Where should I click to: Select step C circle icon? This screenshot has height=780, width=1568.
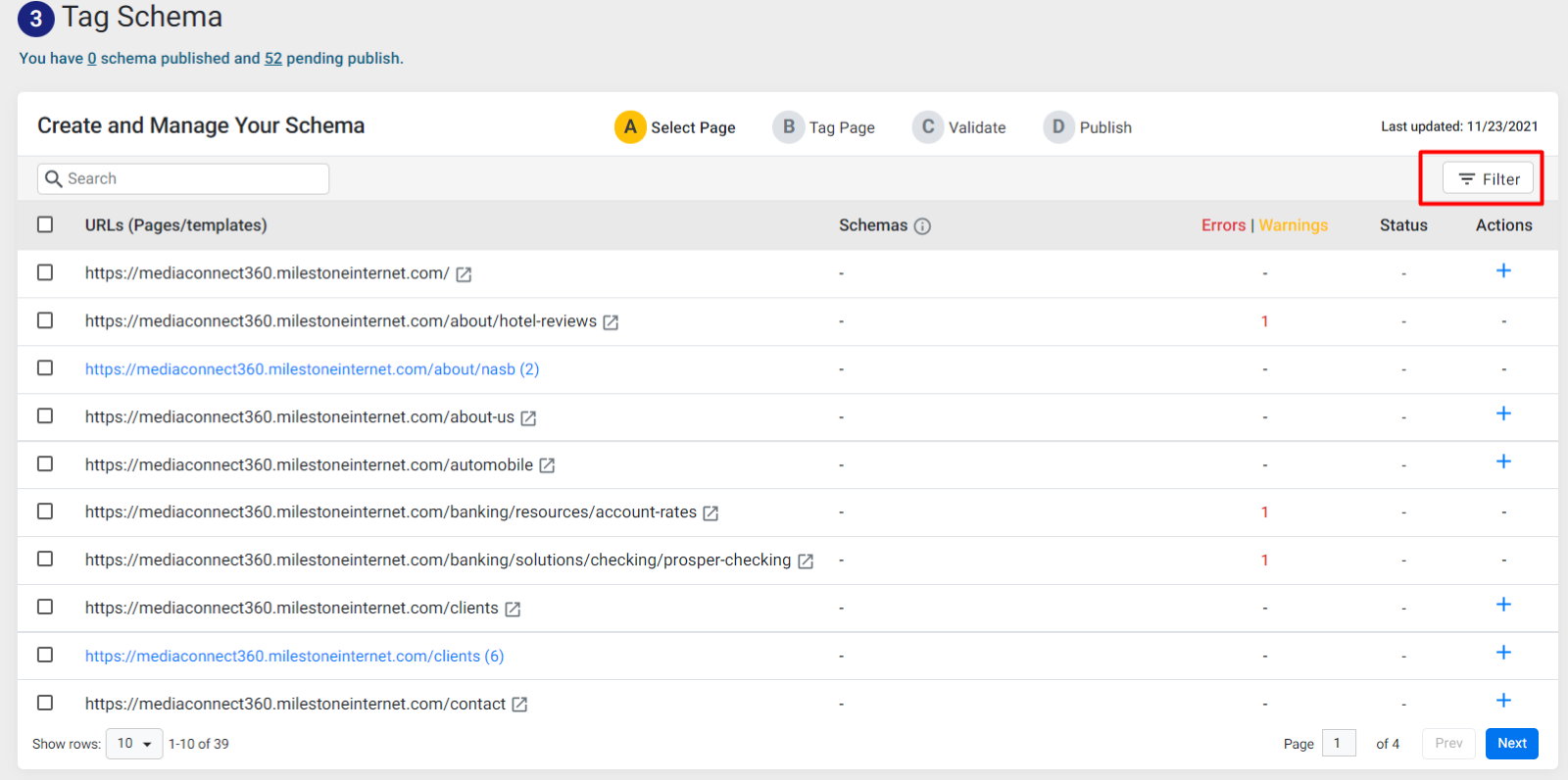(928, 126)
